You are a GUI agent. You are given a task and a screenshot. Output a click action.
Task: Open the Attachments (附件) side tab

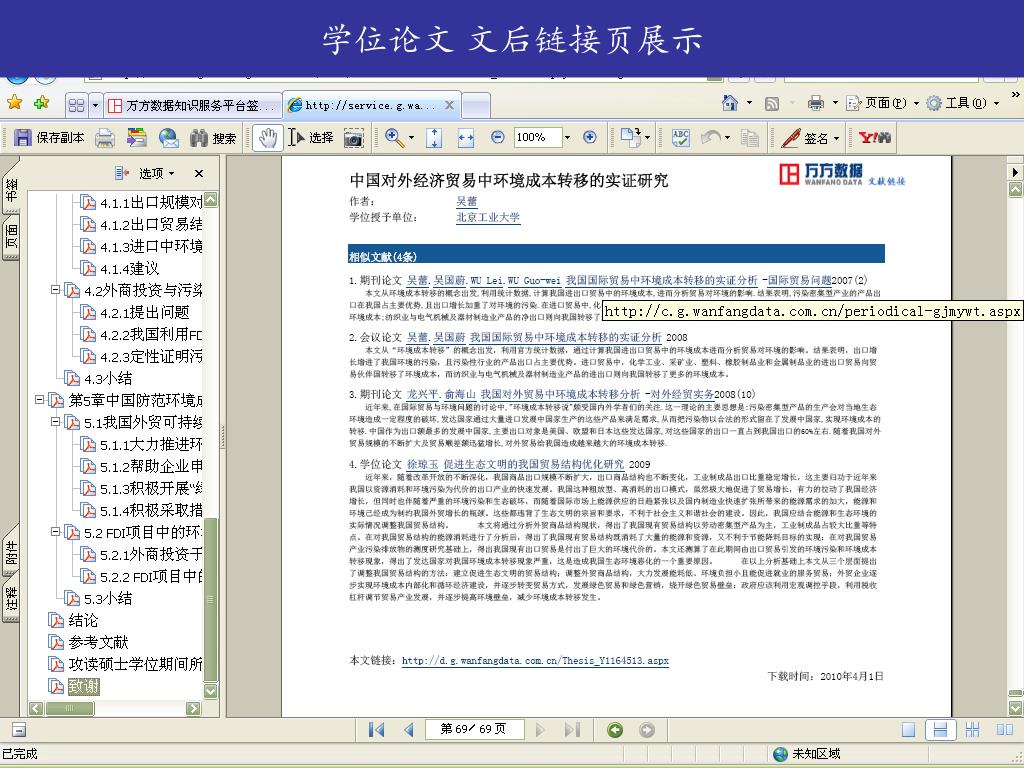(11, 552)
